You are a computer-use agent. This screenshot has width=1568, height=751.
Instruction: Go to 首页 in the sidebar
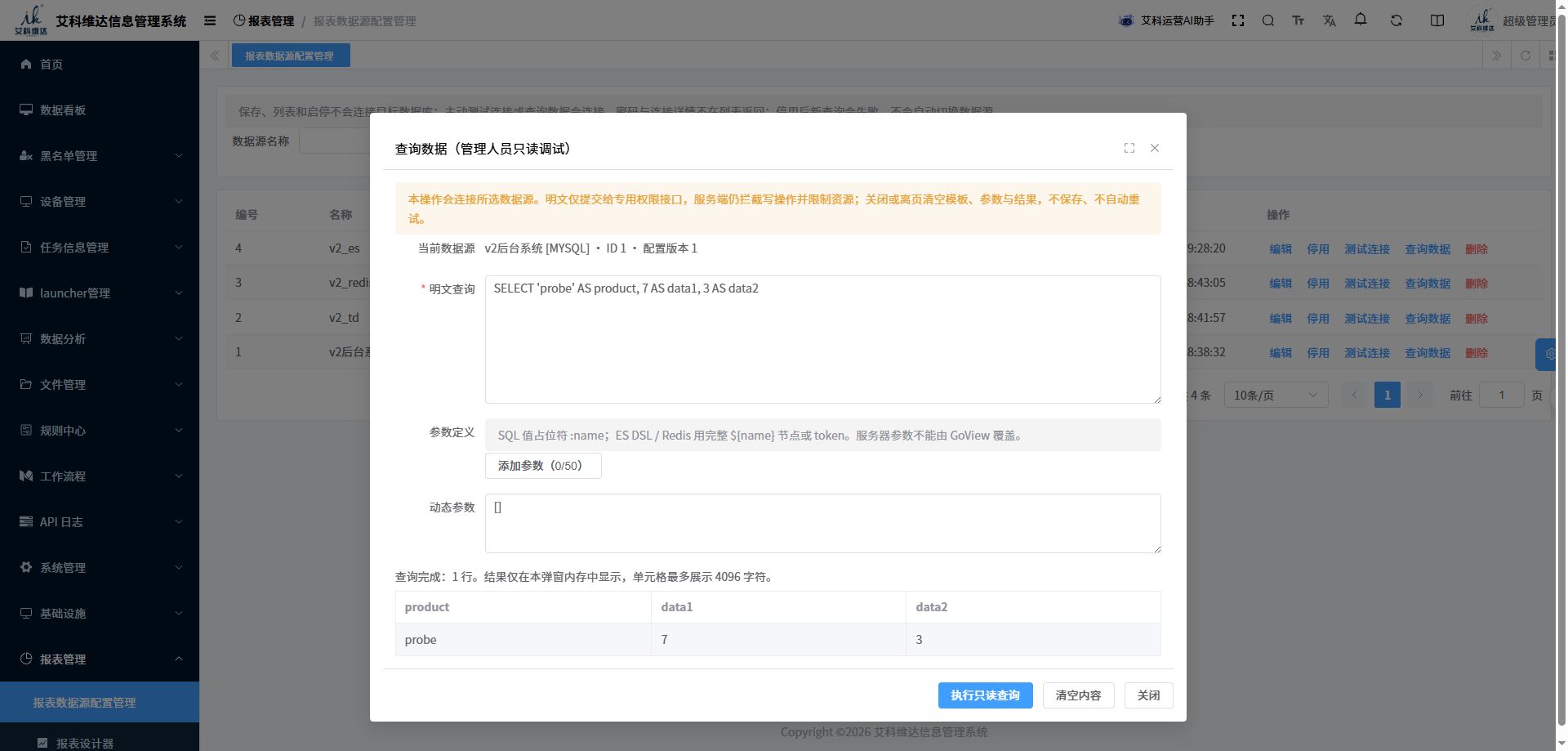tap(100, 64)
